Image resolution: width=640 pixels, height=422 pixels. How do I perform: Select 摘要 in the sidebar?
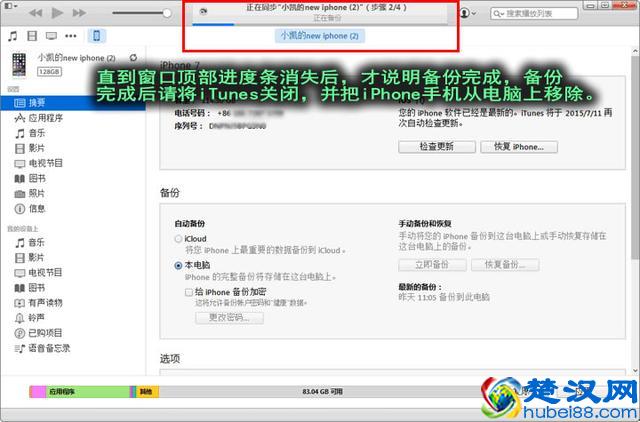(x=73, y=103)
